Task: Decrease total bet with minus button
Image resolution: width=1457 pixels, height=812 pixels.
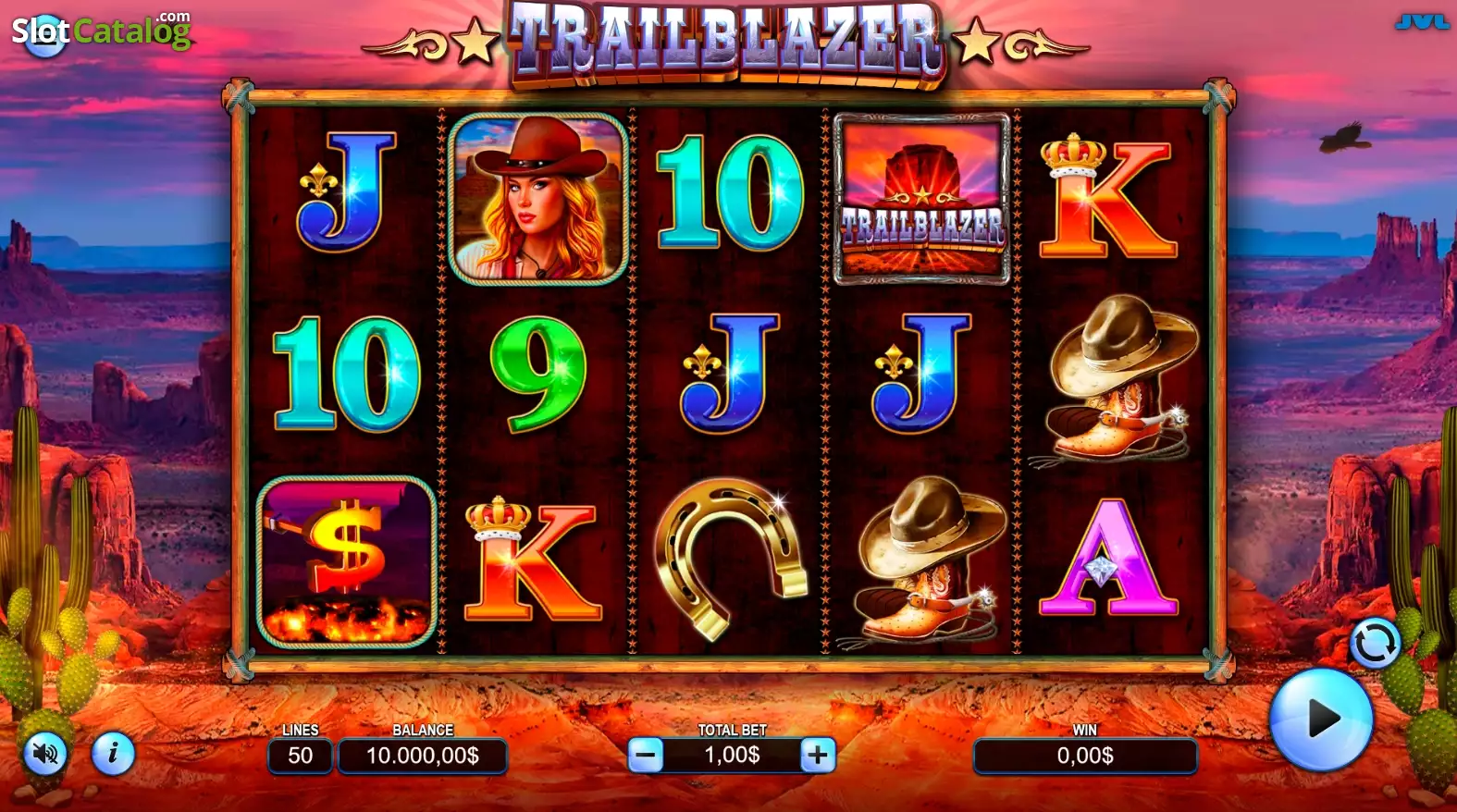Action: pos(646,756)
